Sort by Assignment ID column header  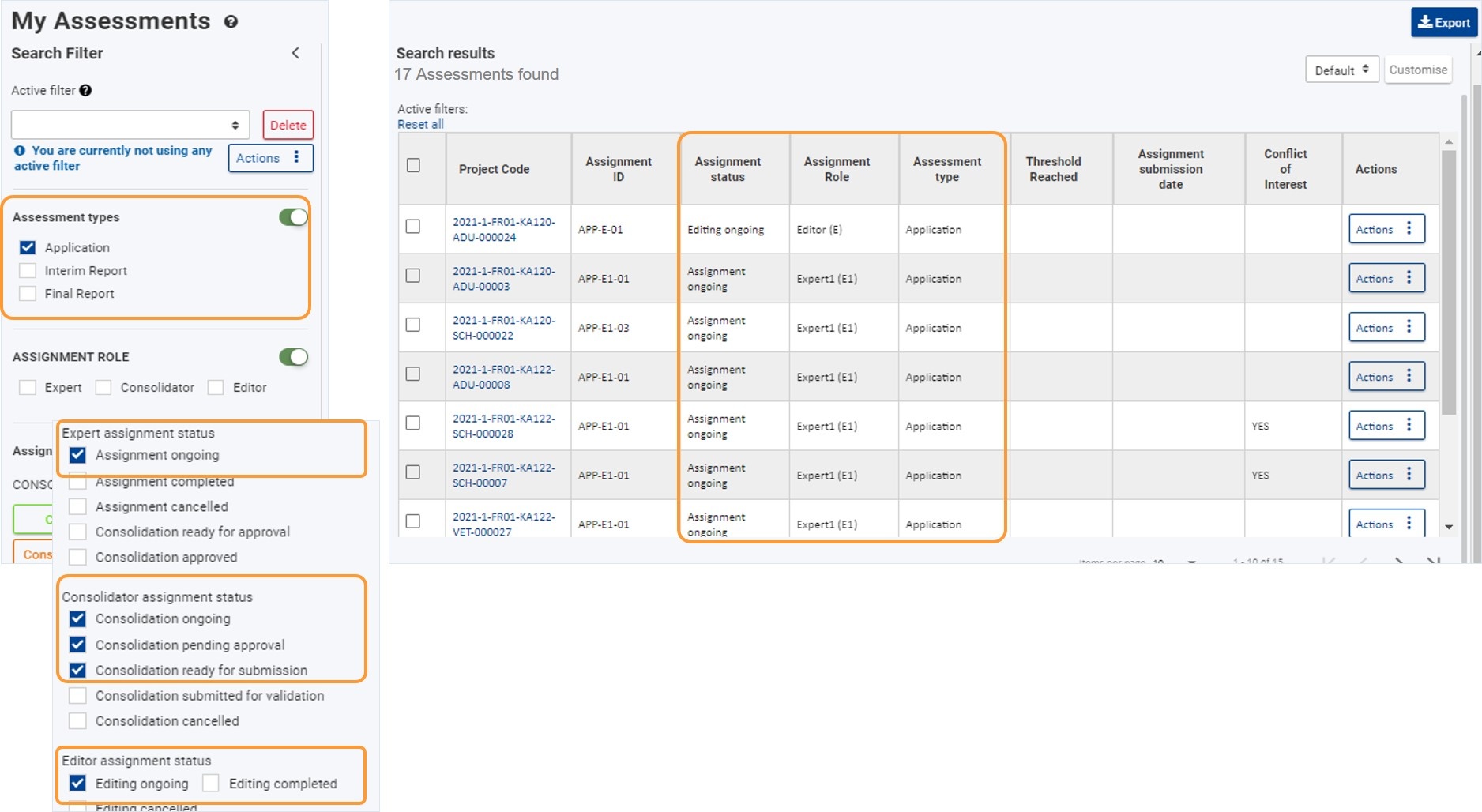click(x=619, y=169)
